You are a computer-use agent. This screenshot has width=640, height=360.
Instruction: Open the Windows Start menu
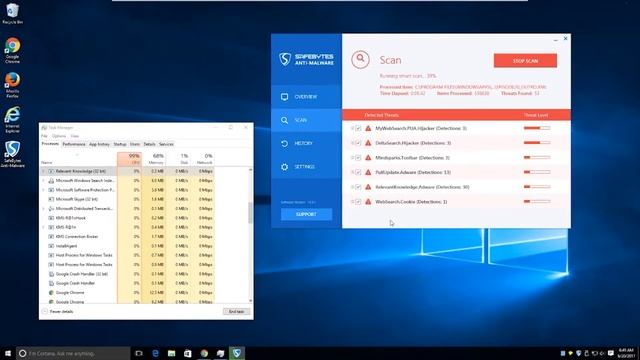pyautogui.click(x=7, y=353)
